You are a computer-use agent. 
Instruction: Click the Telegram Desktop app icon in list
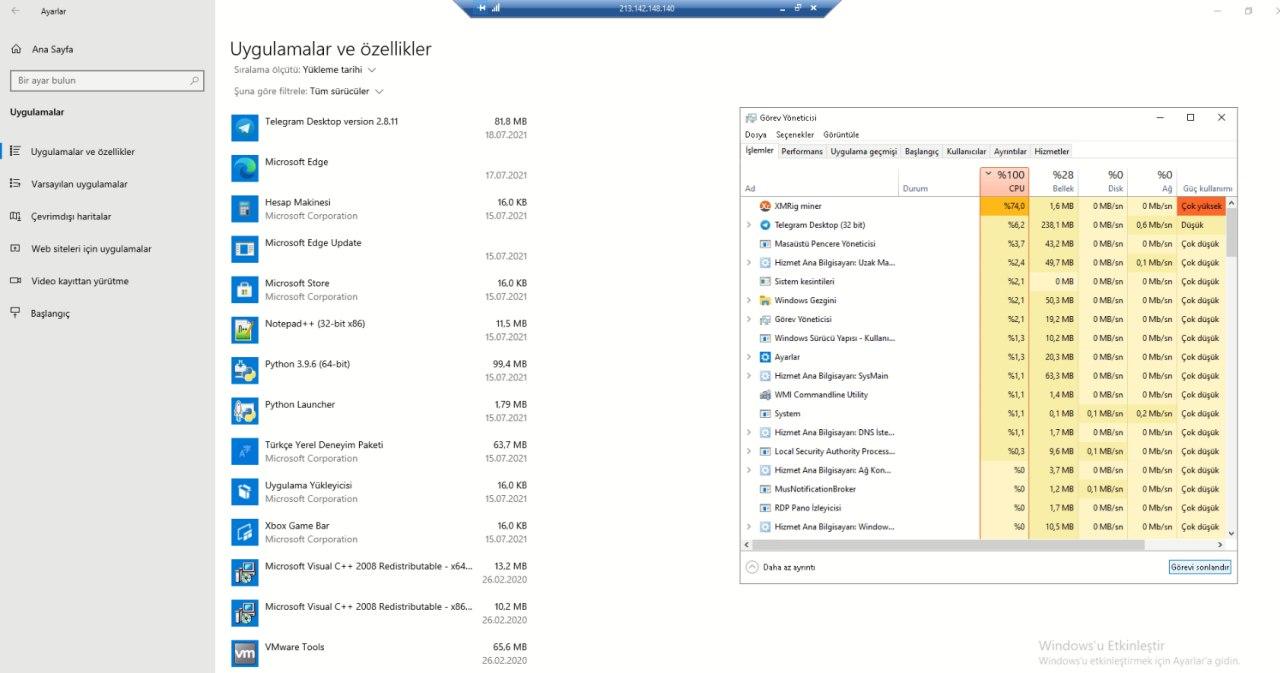pyautogui.click(x=245, y=128)
